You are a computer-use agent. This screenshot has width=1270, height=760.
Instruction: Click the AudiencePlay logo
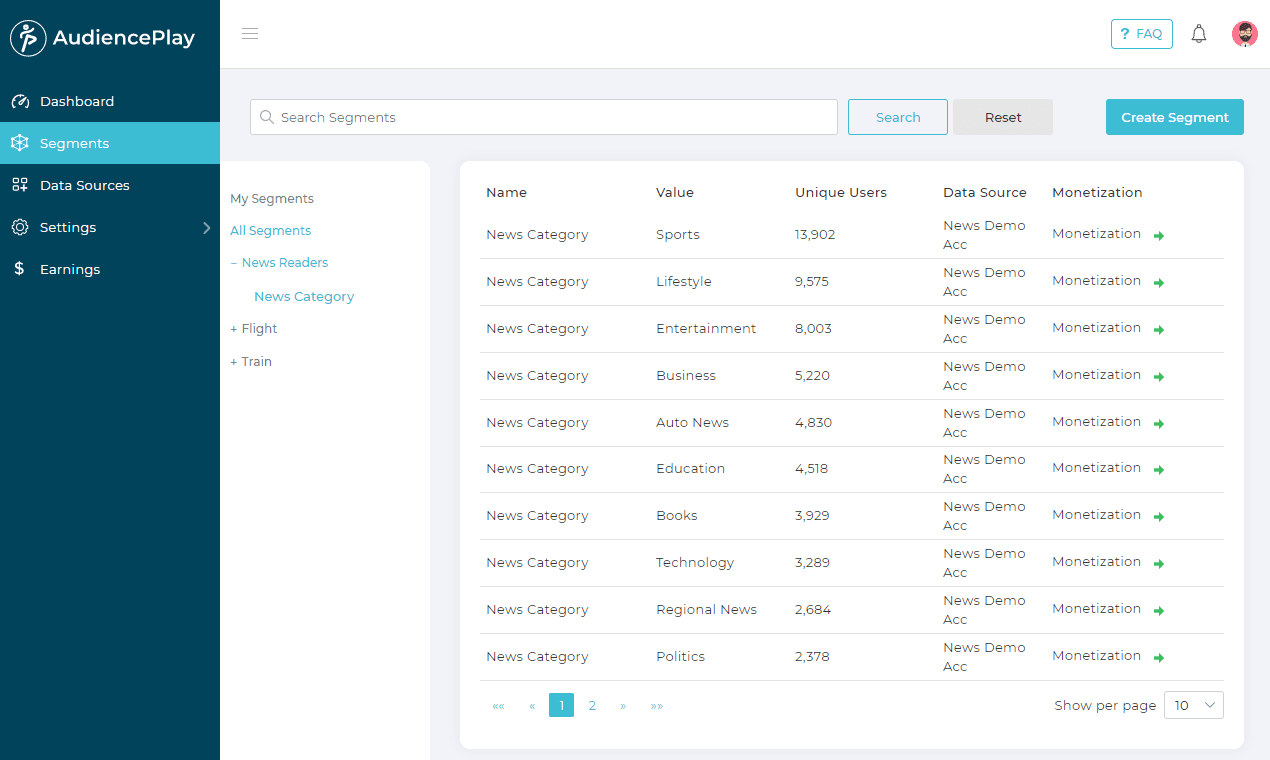pyautogui.click(x=103, y=38)
